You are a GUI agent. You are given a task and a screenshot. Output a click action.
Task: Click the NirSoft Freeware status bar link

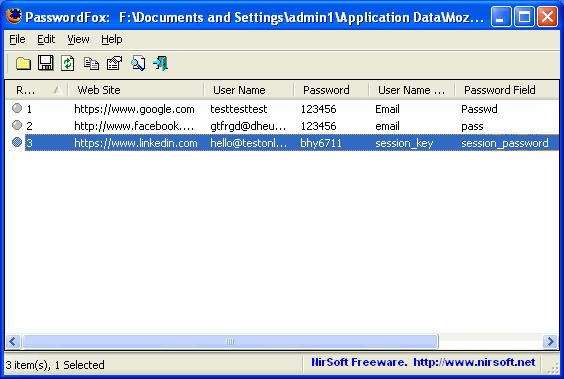tap(423, 362)
